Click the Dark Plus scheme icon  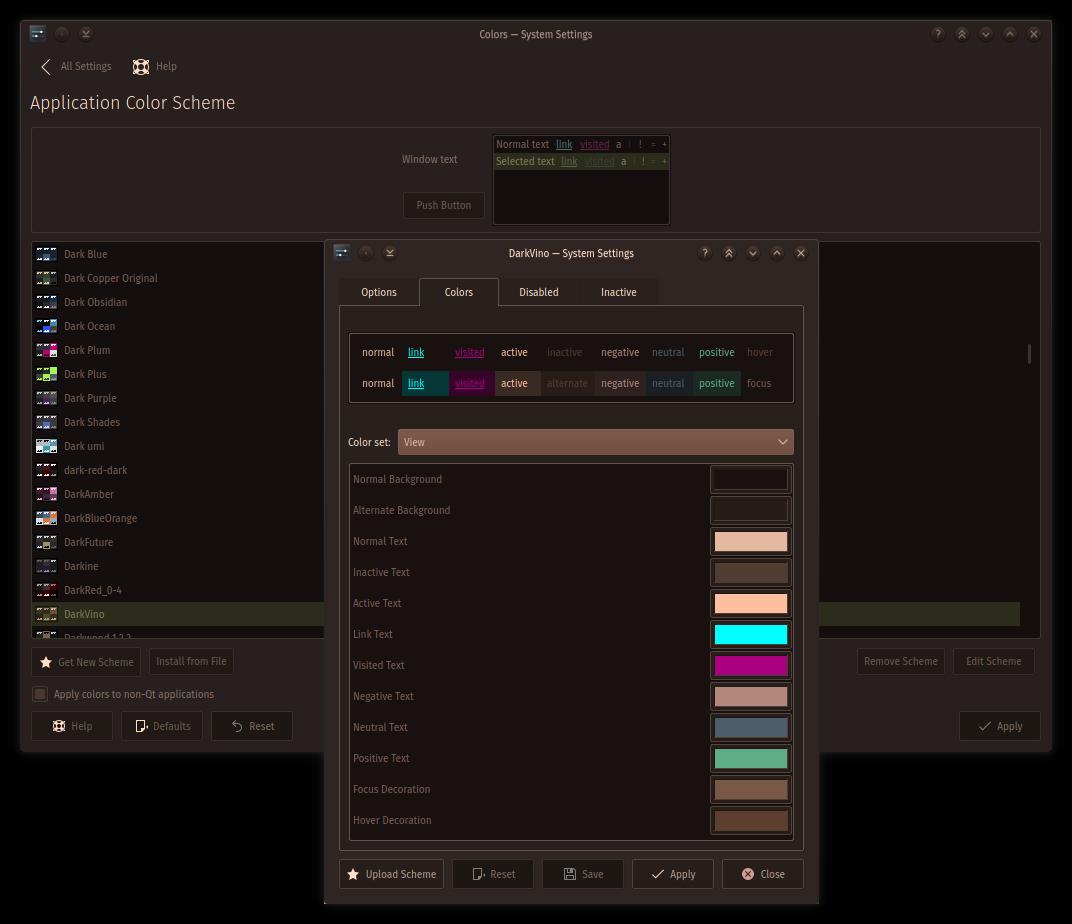[46, 374]
